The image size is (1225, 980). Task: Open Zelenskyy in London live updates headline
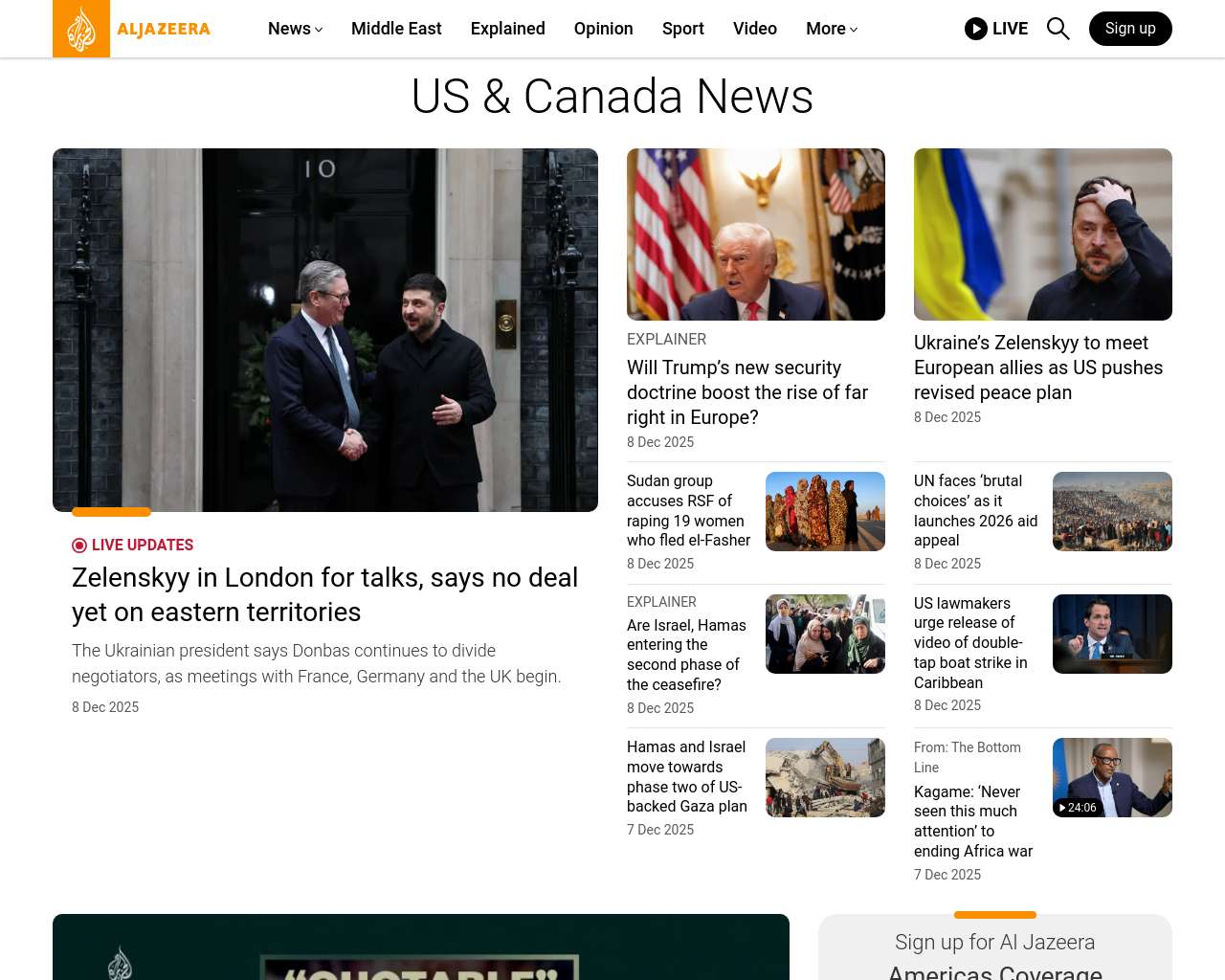325,594
